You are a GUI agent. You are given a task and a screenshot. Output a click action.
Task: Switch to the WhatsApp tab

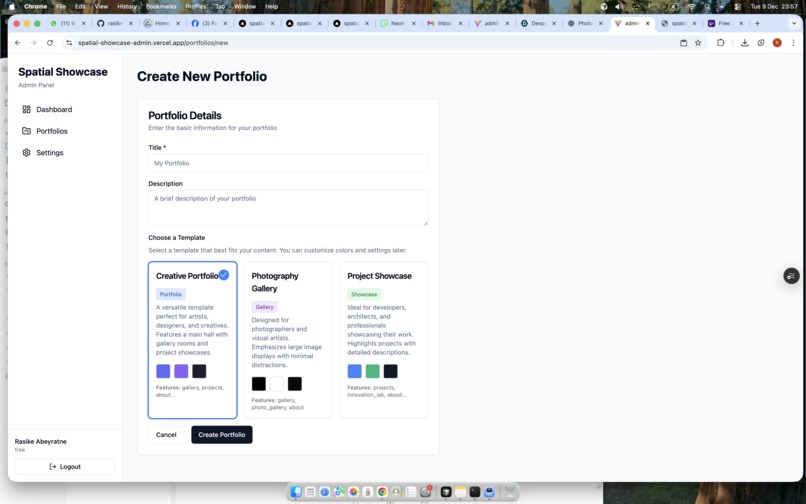68,23
